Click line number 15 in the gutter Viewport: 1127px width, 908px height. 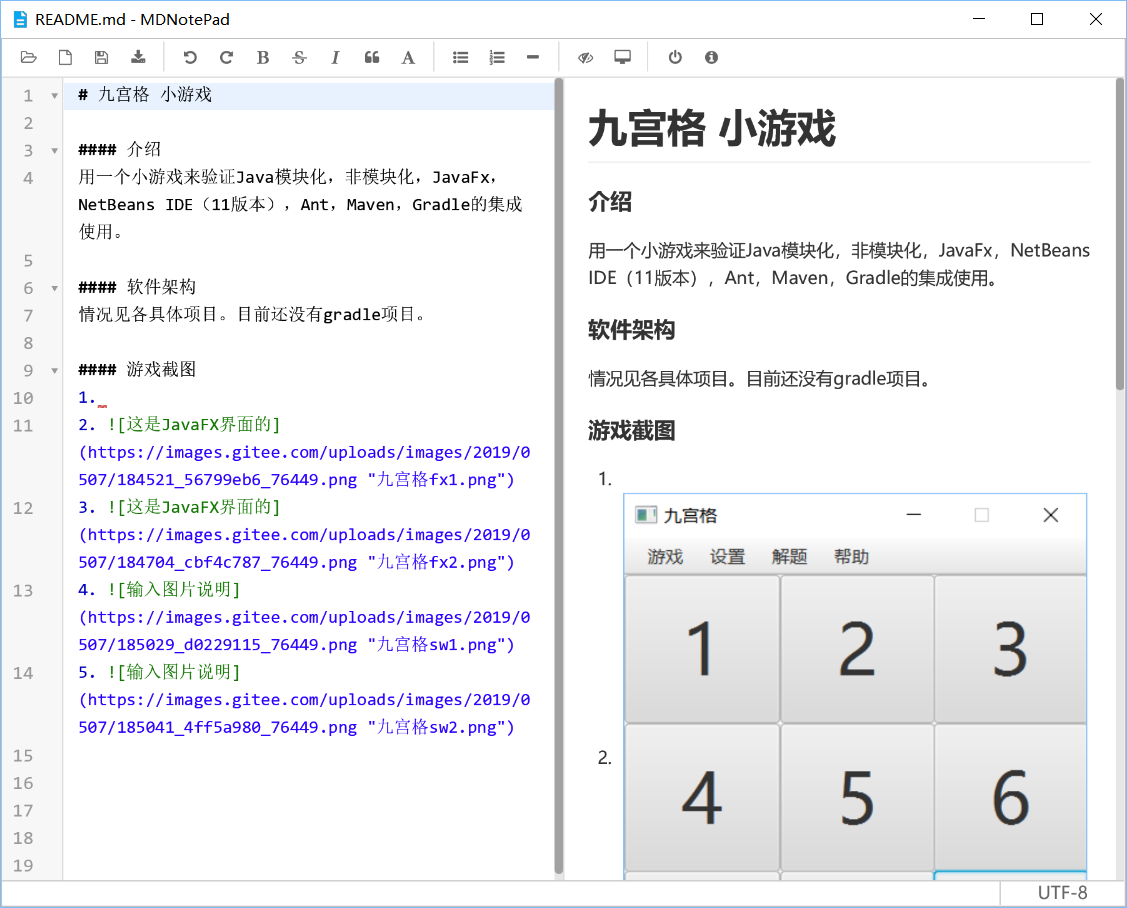[x=23, y=756]
